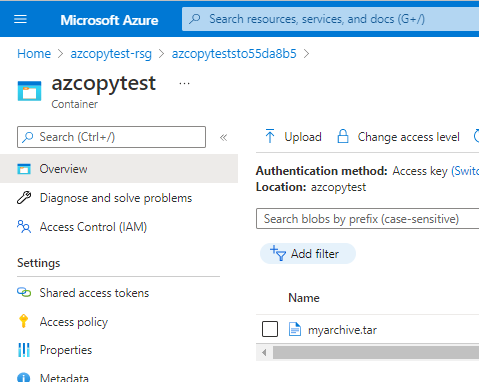Click the Add filter button
The image size is (479, 382).
click(x=308, y=254)
